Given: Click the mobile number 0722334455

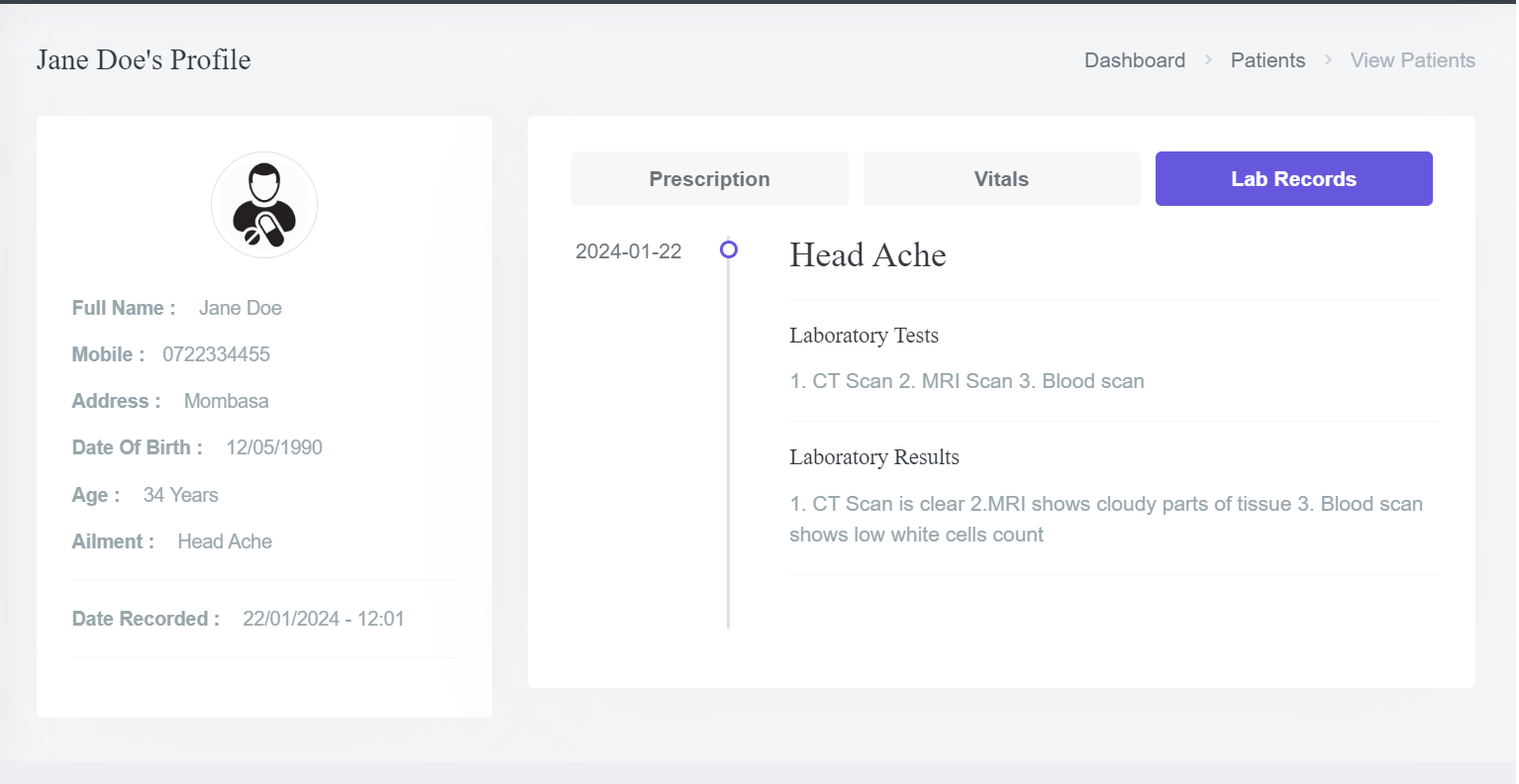Looking at the screenshot, I should coord(216,354).
